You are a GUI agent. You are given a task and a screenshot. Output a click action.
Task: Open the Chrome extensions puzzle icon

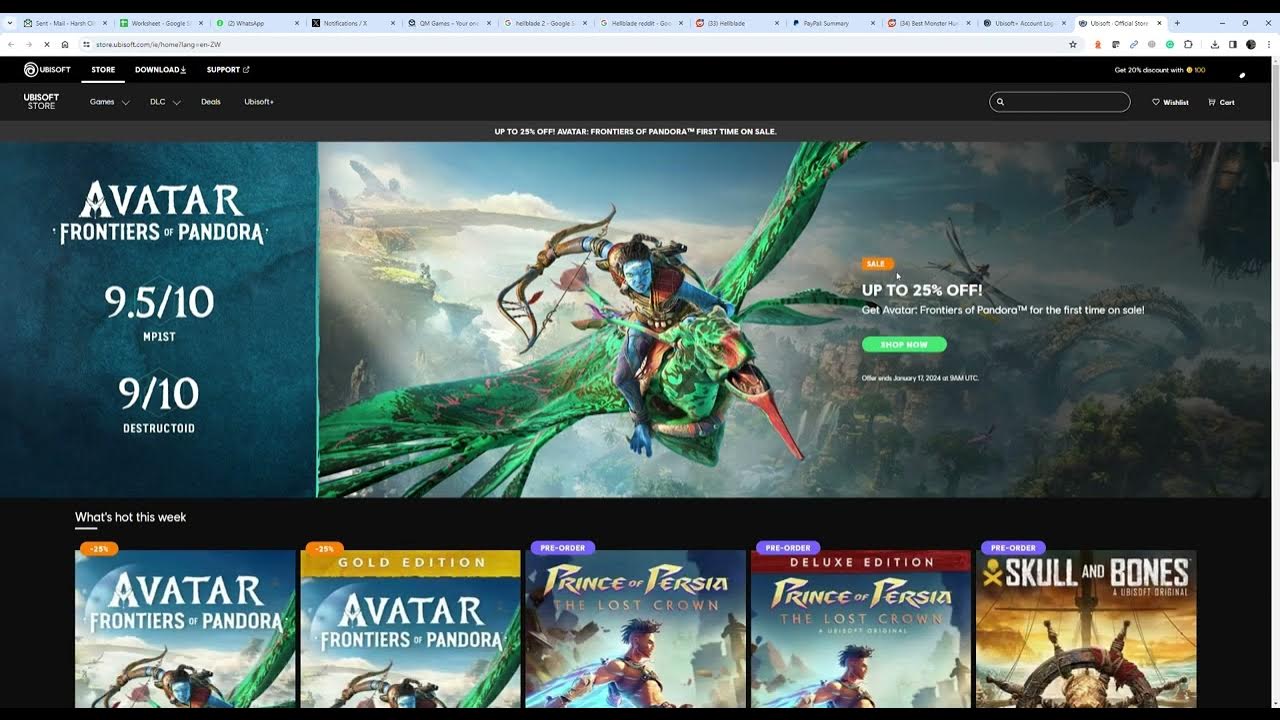click(1188, 44)
